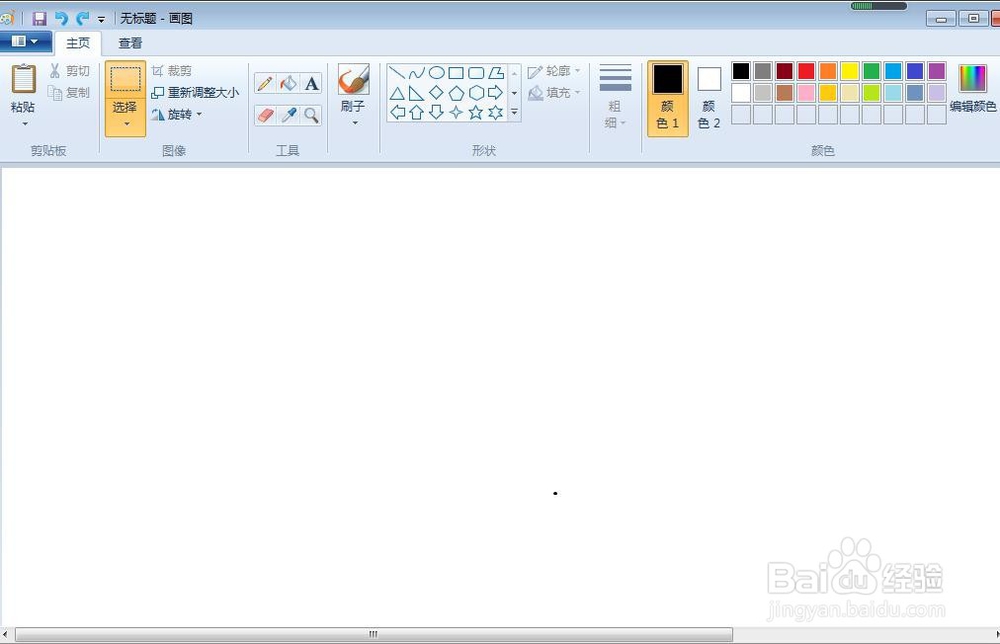Select the Fill with color bucket tool
The width and height of the screenshot is (1000, 644).
pyautogui.click(x=288, y=84)
